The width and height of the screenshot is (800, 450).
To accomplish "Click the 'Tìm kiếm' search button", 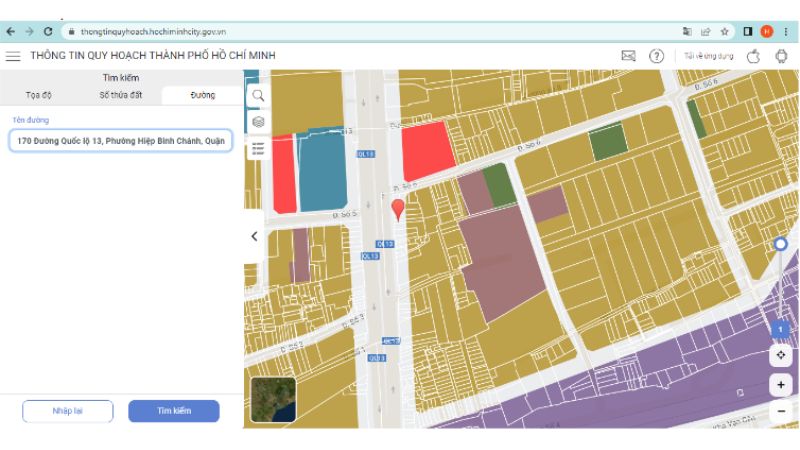I will [174, 411].
